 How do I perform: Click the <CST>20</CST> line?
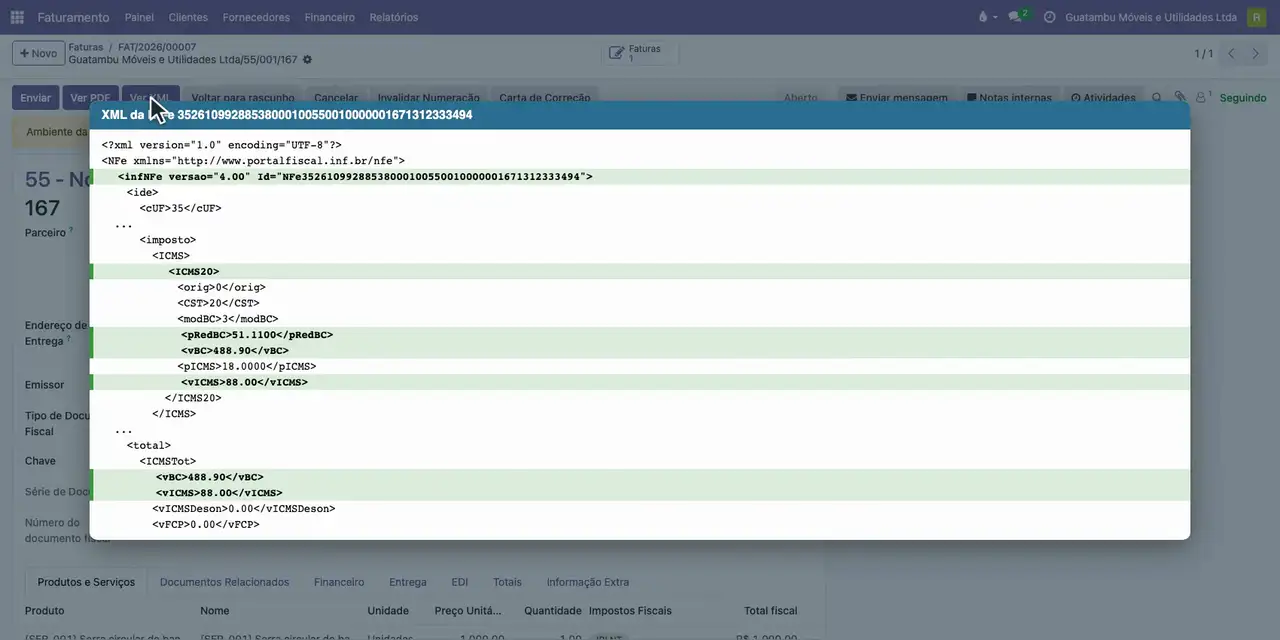click(219, 303)
